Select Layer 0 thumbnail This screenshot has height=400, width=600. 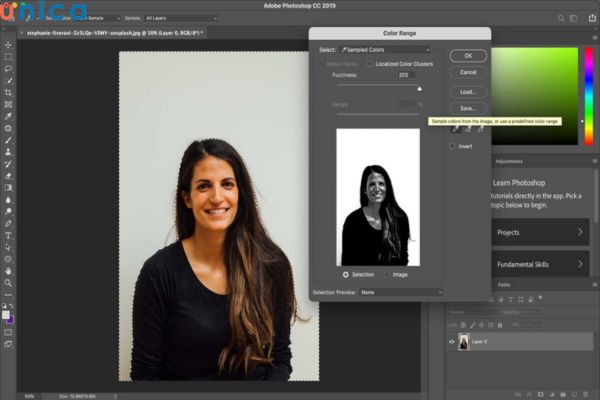tap(464, 341)
